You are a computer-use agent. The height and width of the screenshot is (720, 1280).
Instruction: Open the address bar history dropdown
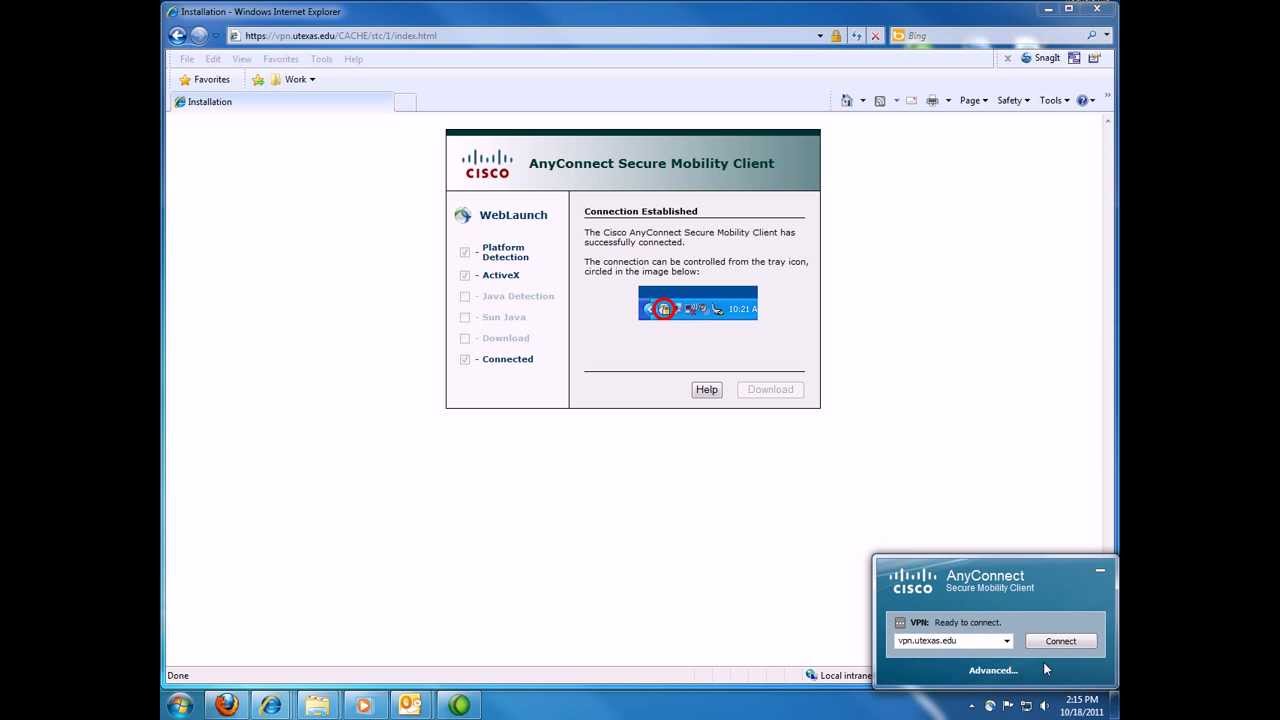click(x=820, y=36)
